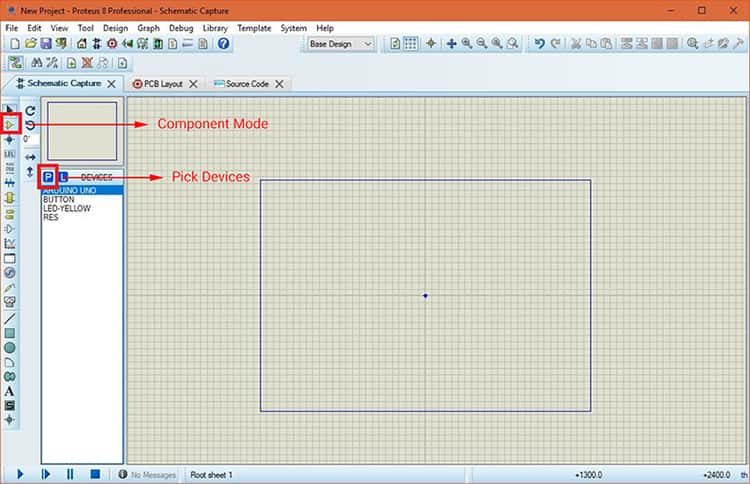Select the Selection Mode arrow tool
The image size is (750, 484).
pos(9,110)
